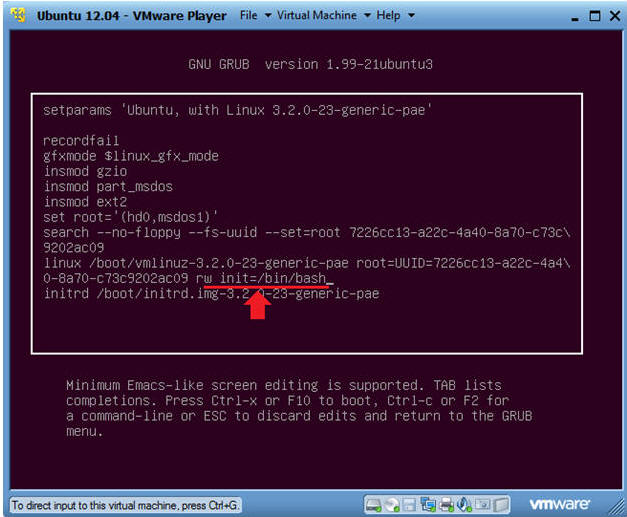Click the 'Ubuntu 12.04 - VMware Player' title text

pyautogui.click(x=132, y=16)
